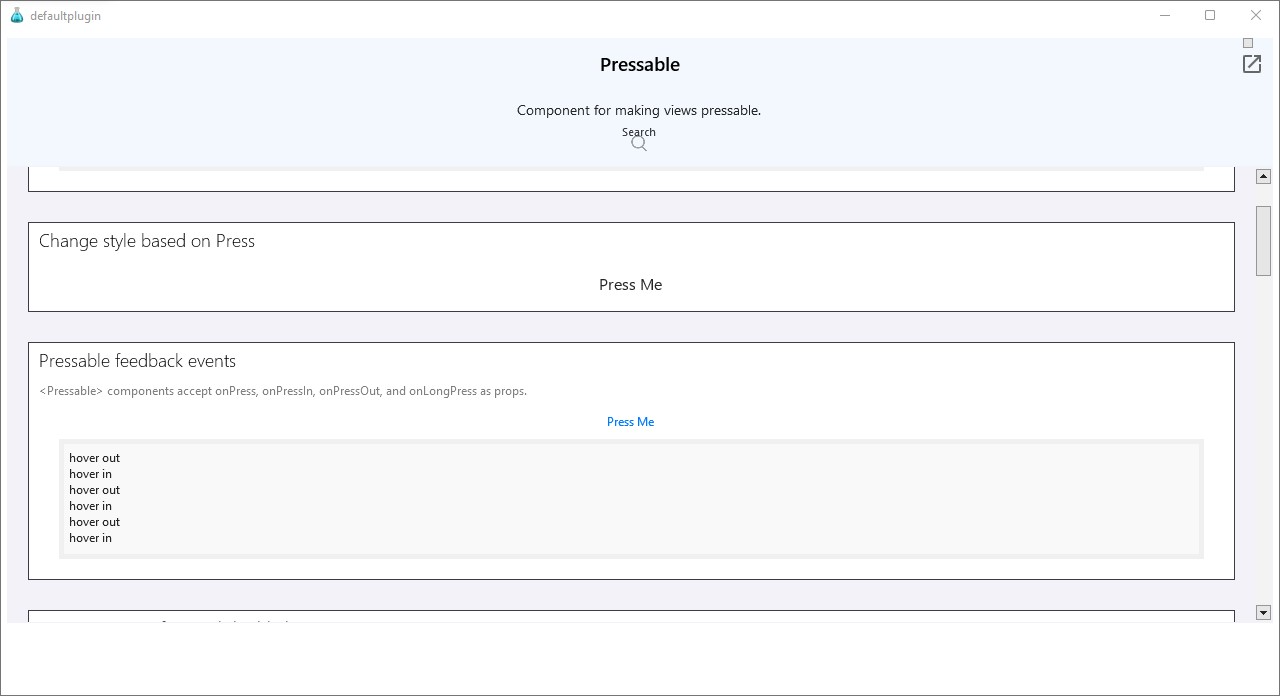Click the flask app icon in title bar
1280x696 pixels.
[16, 15]
